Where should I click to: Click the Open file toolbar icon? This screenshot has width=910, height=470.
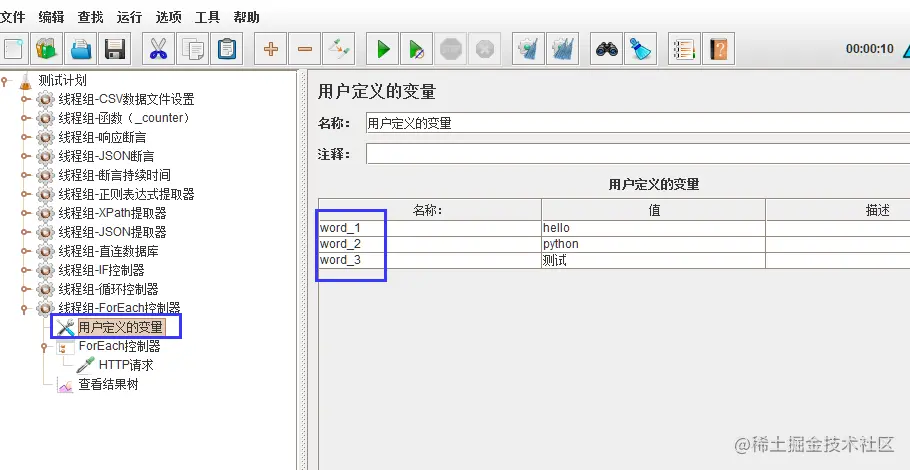tap(81, 49)
